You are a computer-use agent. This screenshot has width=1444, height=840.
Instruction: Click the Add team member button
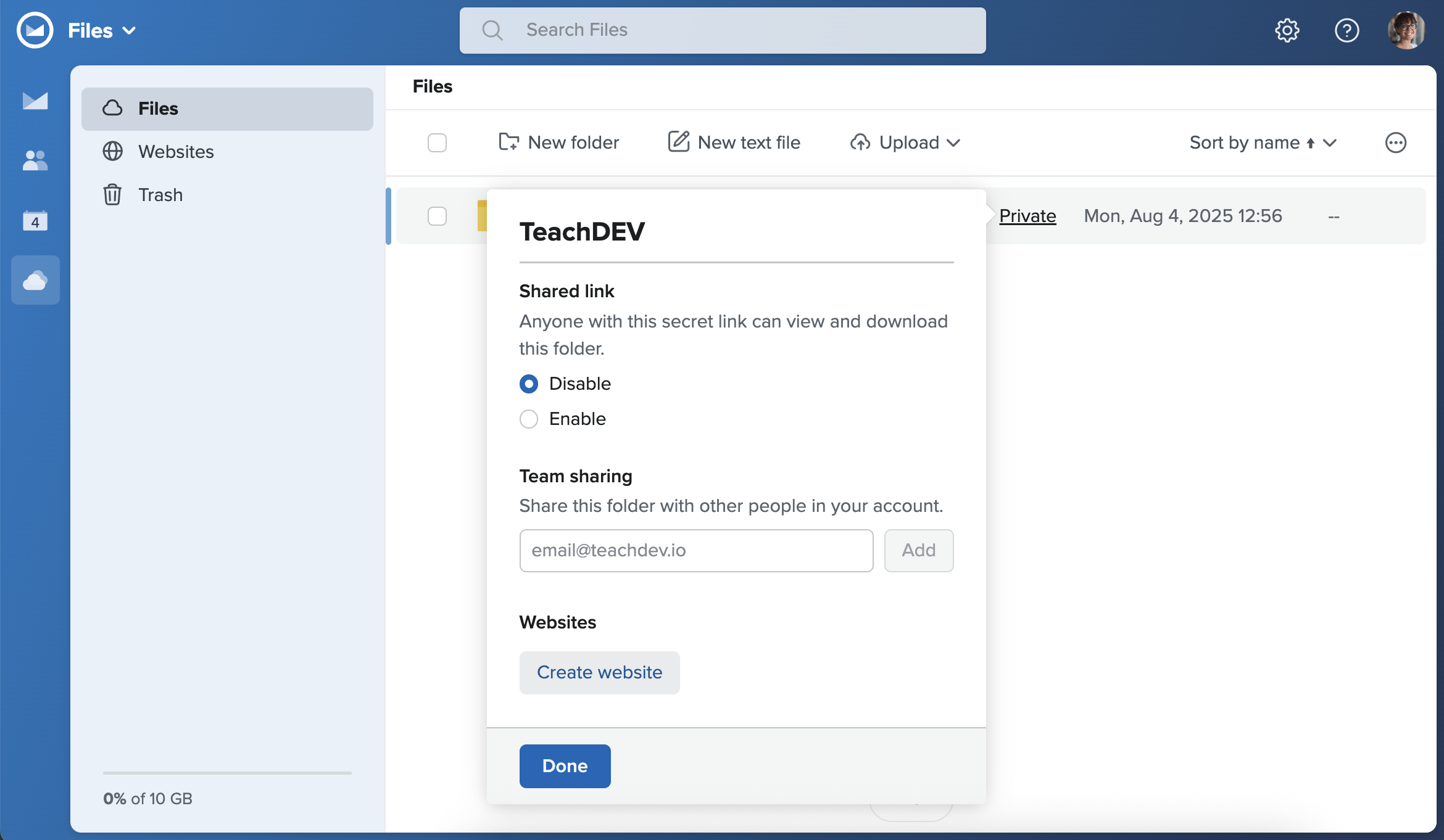[919, 550]
